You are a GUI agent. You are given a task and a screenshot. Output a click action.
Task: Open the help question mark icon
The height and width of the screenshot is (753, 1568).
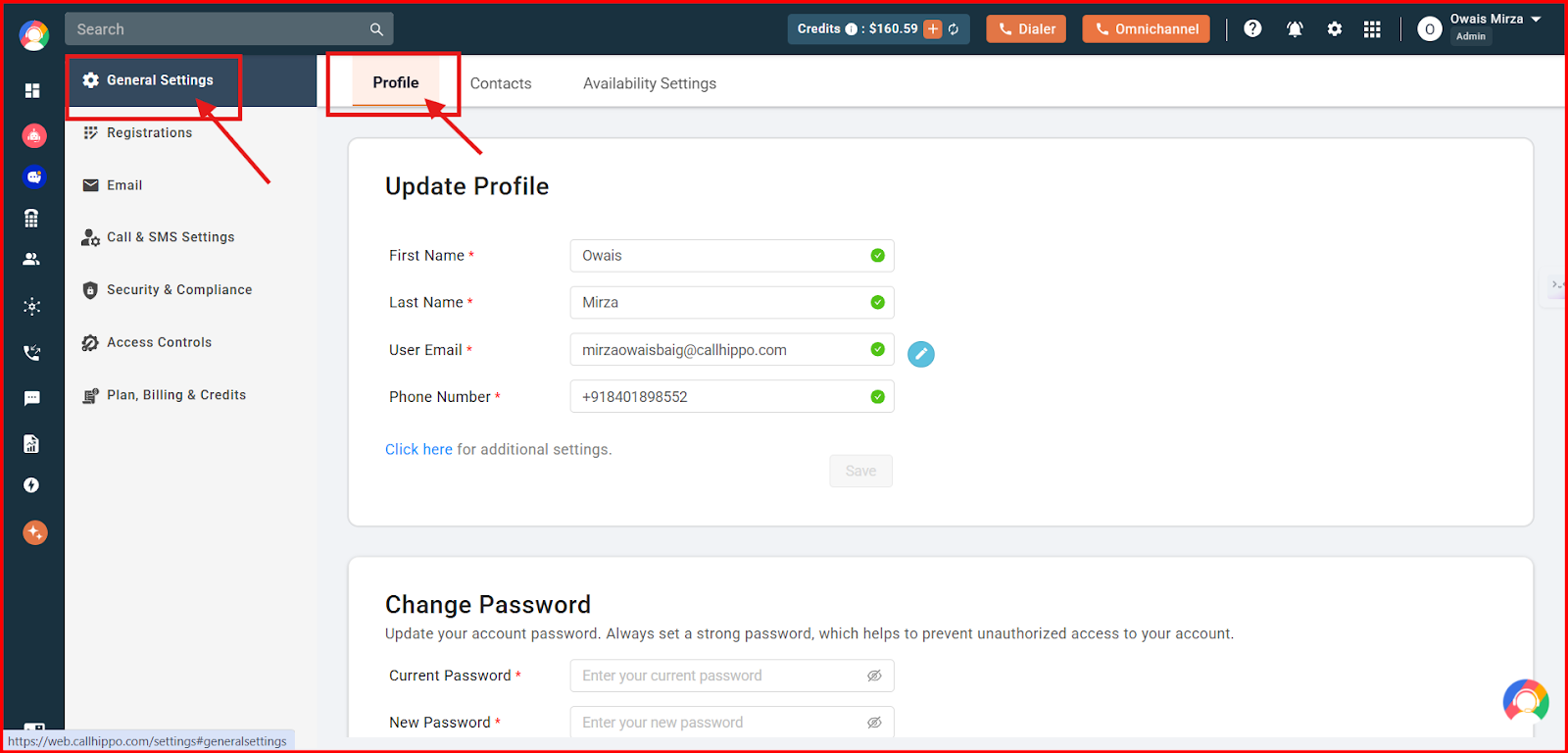tap(1252, 28)
